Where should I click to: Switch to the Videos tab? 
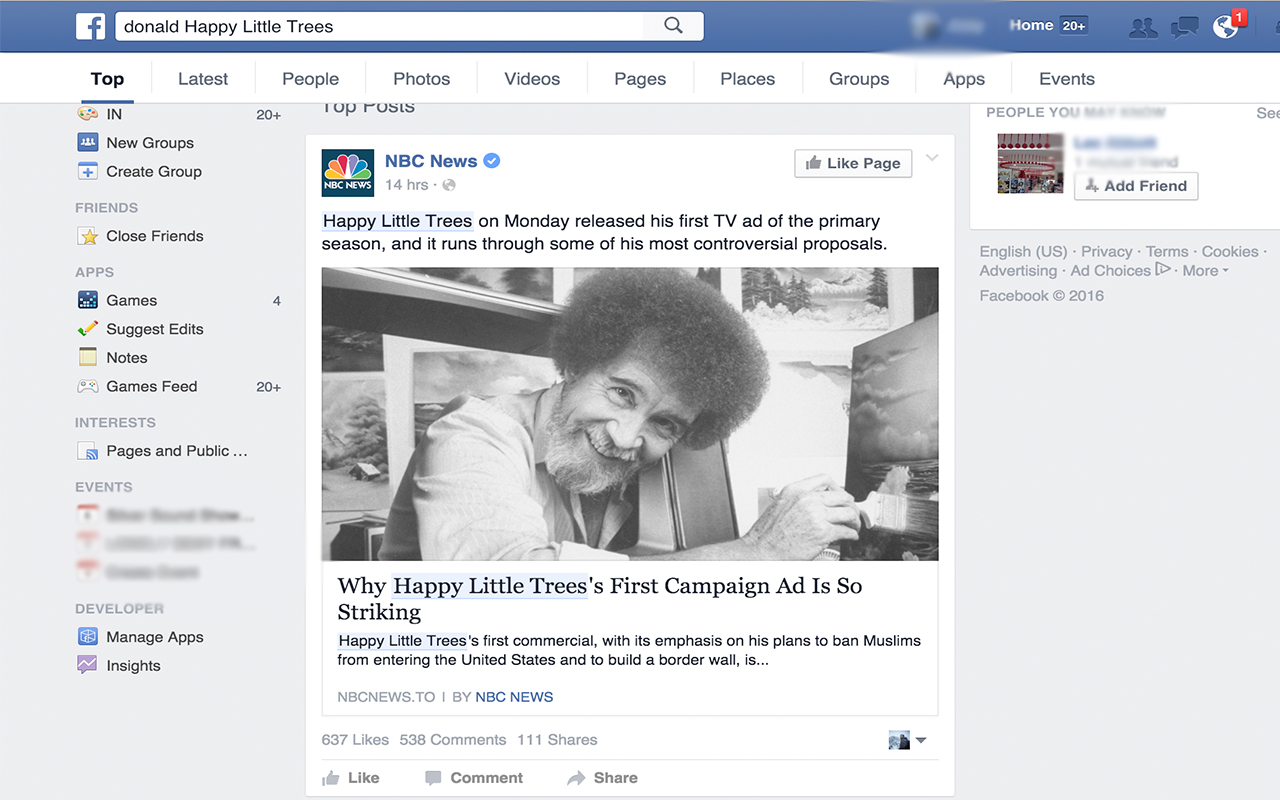point(532,79)
